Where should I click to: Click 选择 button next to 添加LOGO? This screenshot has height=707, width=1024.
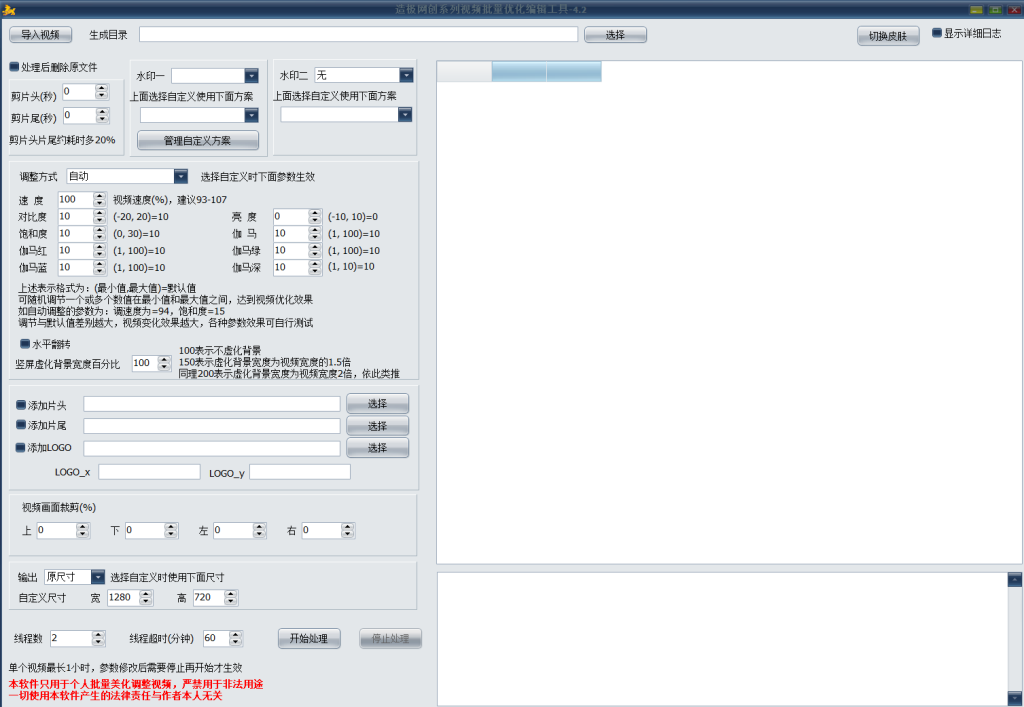point(377,448)
